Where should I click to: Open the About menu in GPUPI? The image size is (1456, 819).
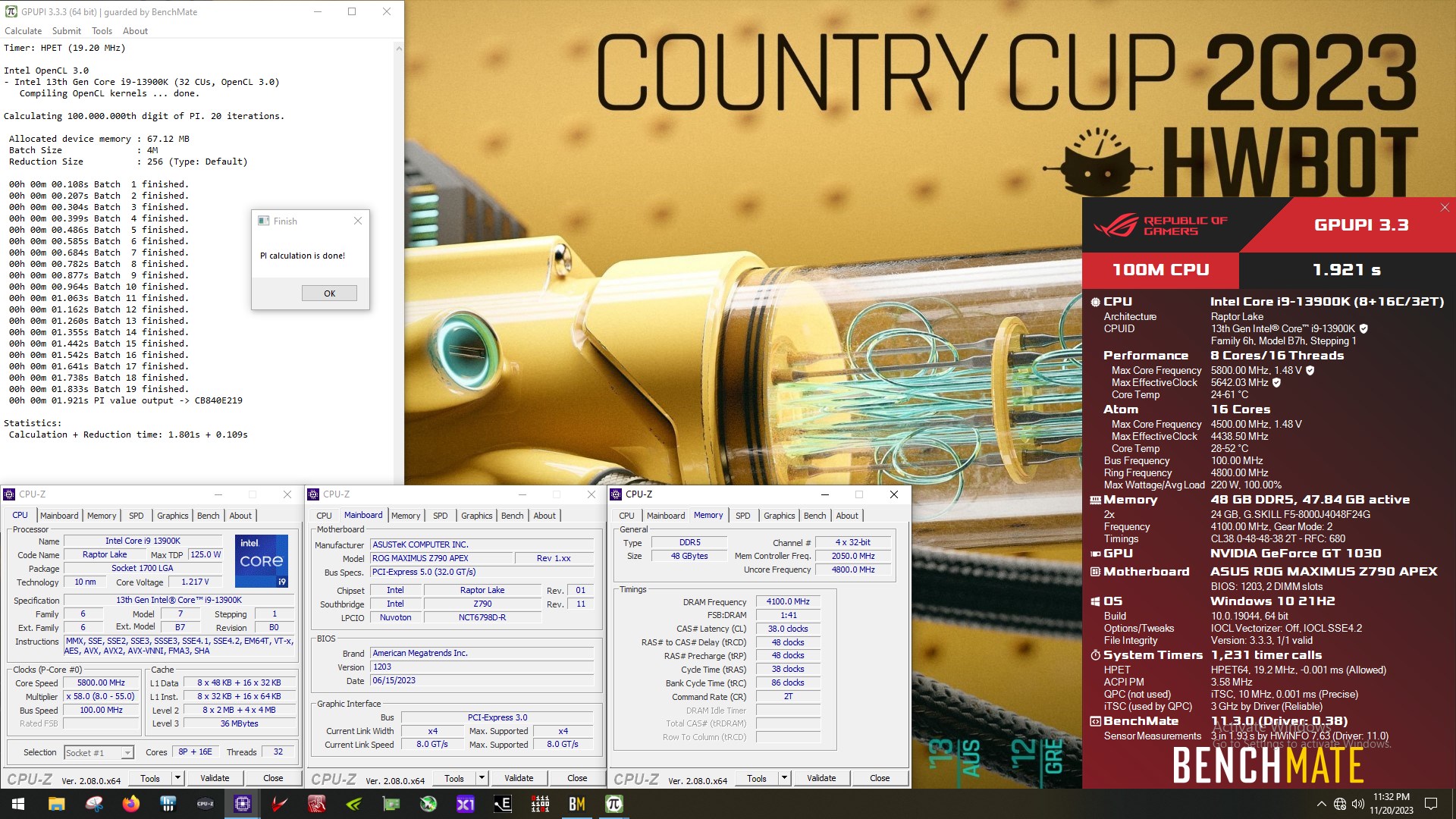coord(136,31)
